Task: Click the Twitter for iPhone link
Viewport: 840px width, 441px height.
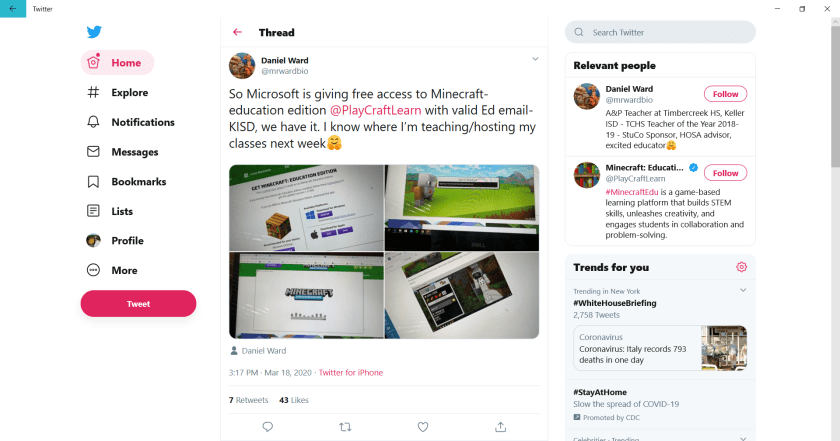Action: tap(351, 372)
